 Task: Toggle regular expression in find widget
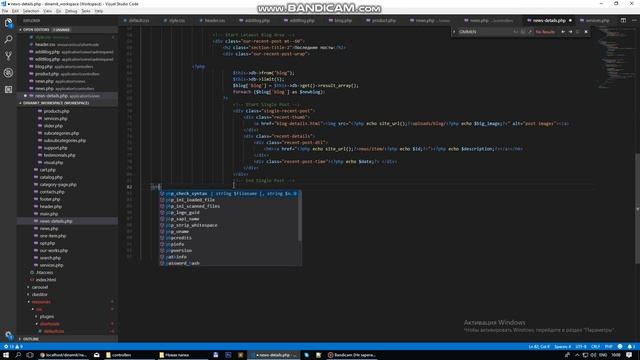coord(530,32)
